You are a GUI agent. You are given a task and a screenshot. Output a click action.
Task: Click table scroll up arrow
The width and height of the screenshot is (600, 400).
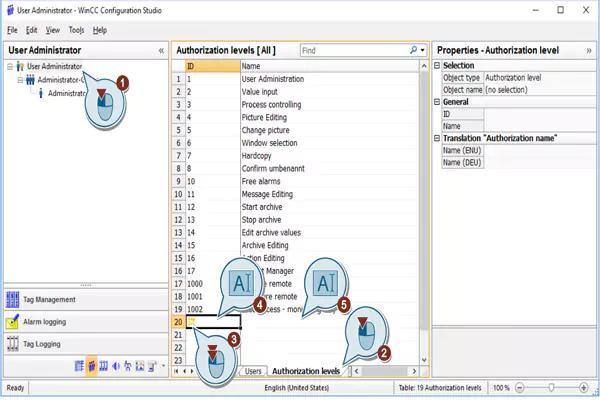tap(424, 66)
